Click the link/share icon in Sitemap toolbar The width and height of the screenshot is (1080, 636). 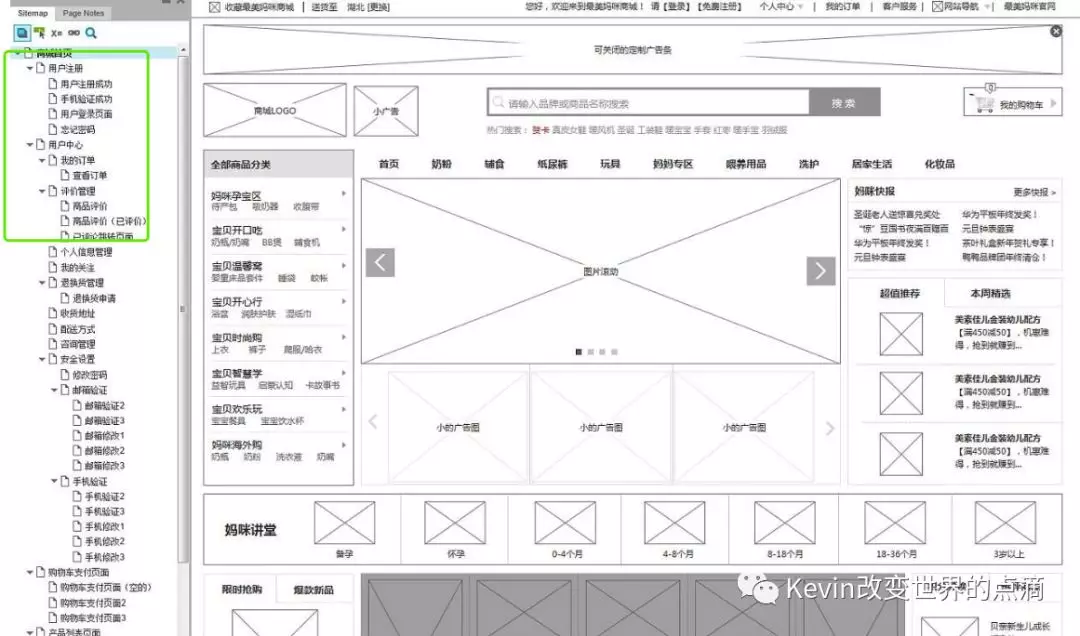74,33
